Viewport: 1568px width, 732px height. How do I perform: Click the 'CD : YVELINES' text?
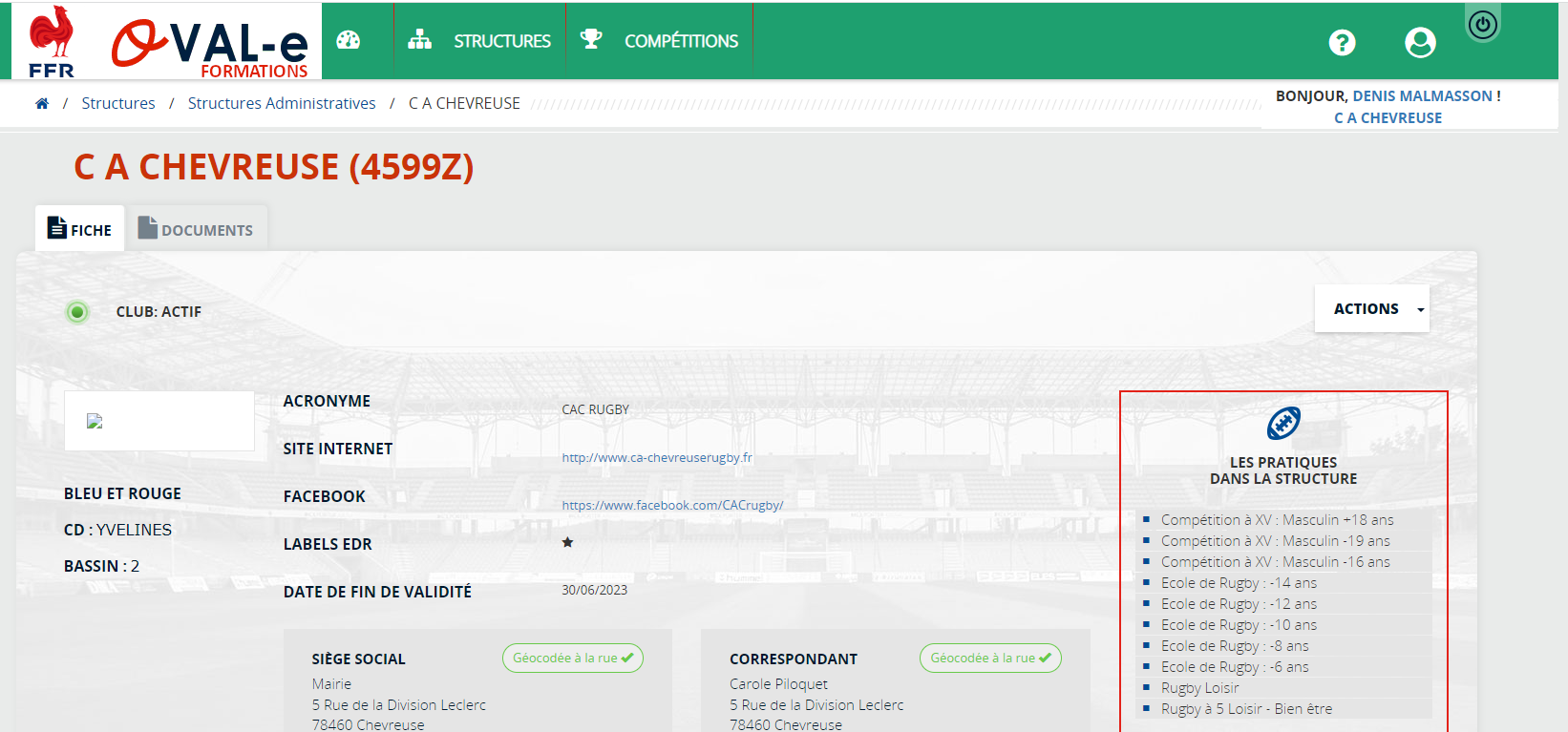pyautogui.click(x=117, y=530)
